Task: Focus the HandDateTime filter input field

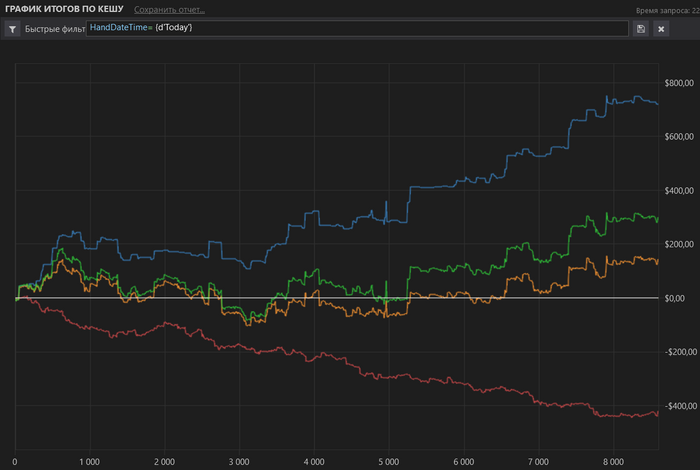Action: [x=357, y=29]
